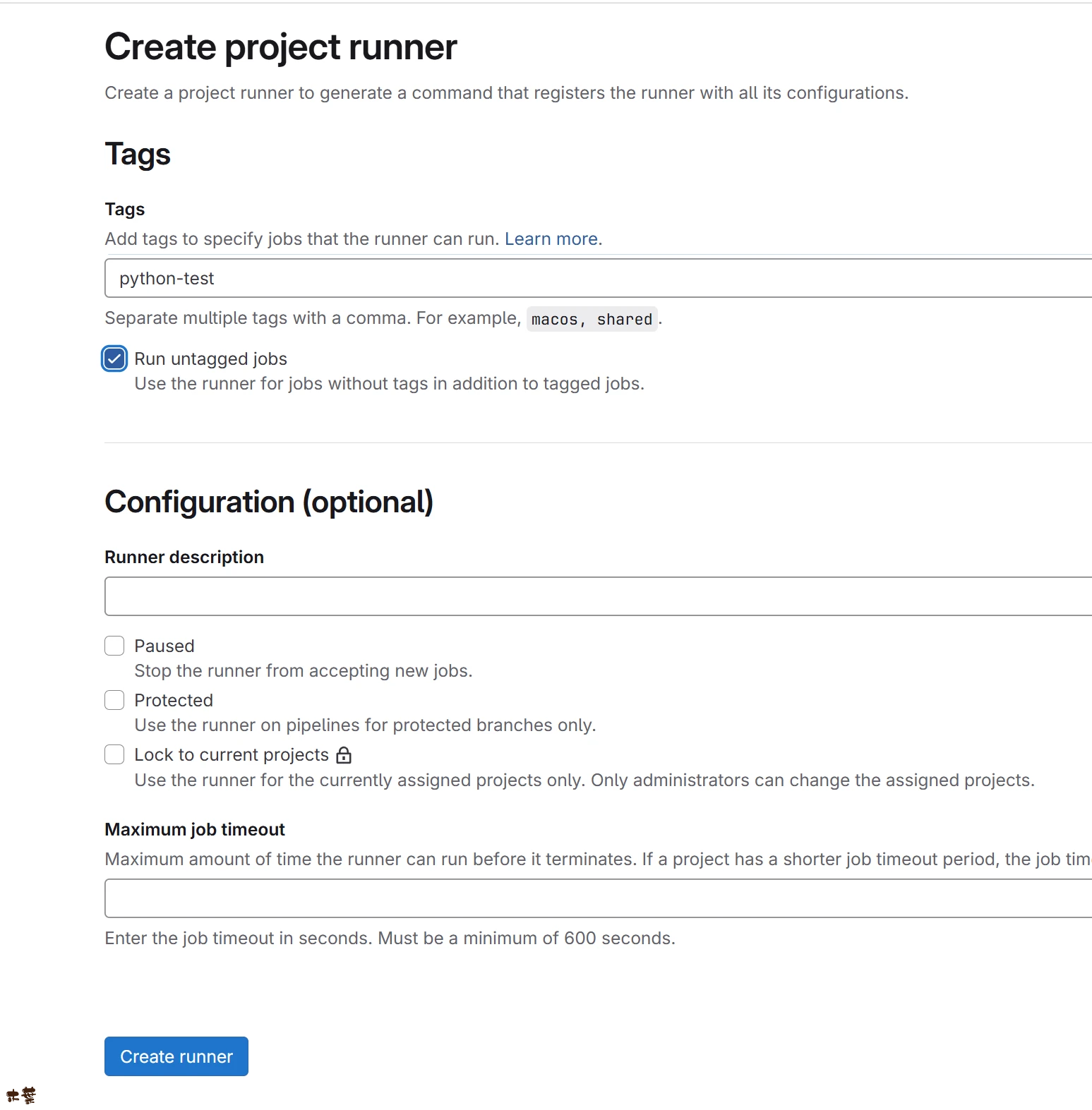
Task: Click the "Run untagged jobs" label text
Action: 210,359
